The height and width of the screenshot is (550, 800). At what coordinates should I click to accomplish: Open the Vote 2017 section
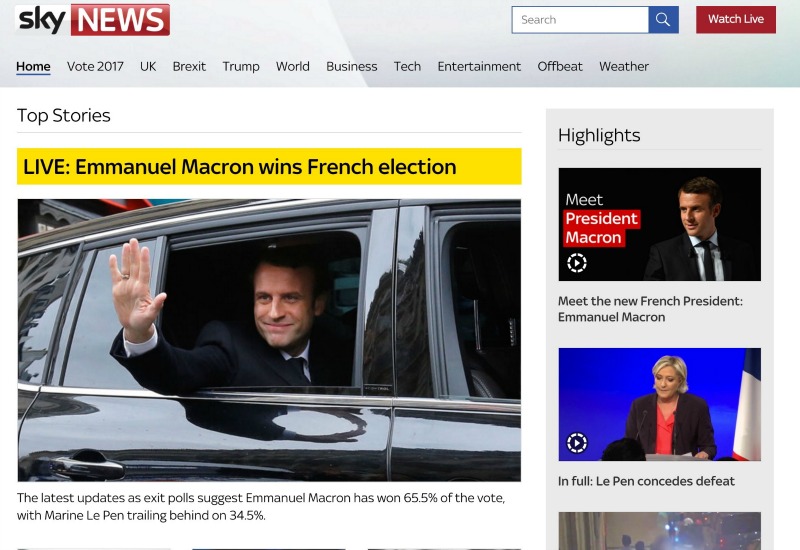95,66
